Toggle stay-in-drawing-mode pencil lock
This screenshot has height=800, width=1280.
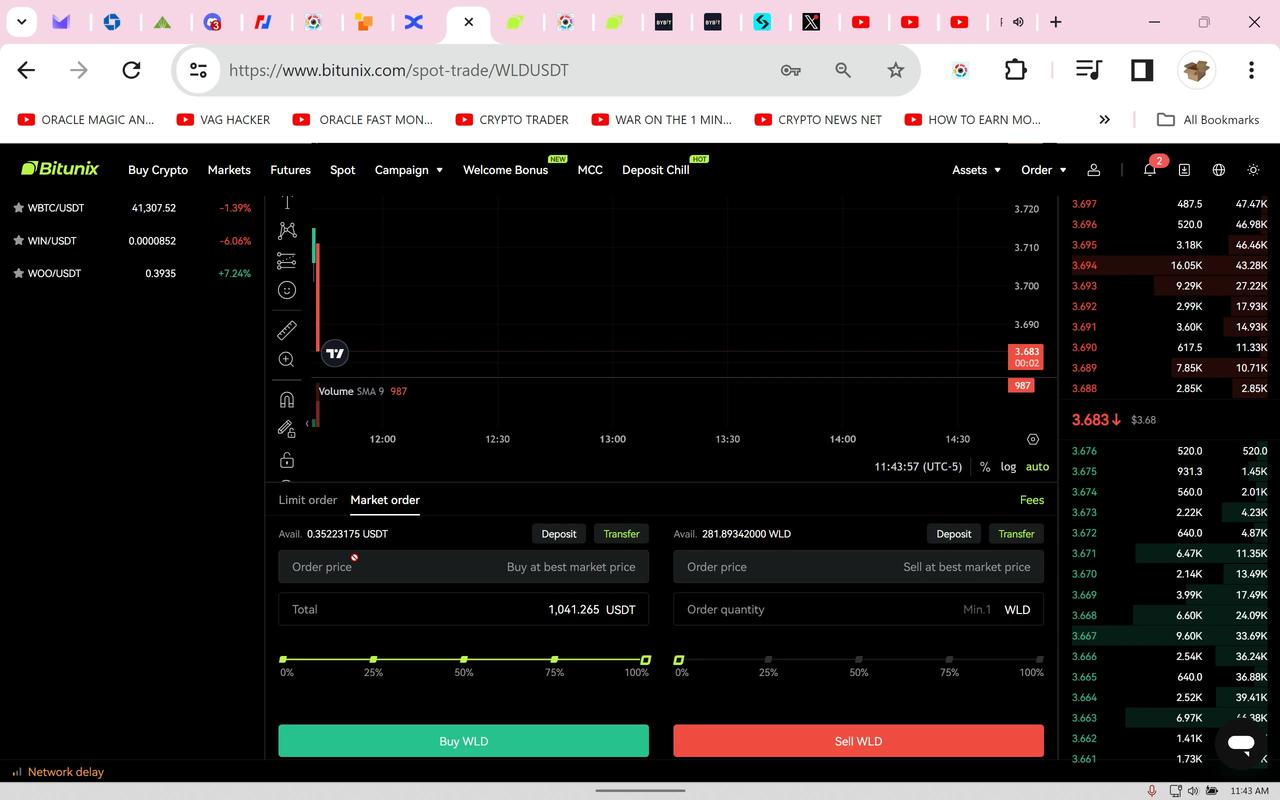click(x=287, y=429)
